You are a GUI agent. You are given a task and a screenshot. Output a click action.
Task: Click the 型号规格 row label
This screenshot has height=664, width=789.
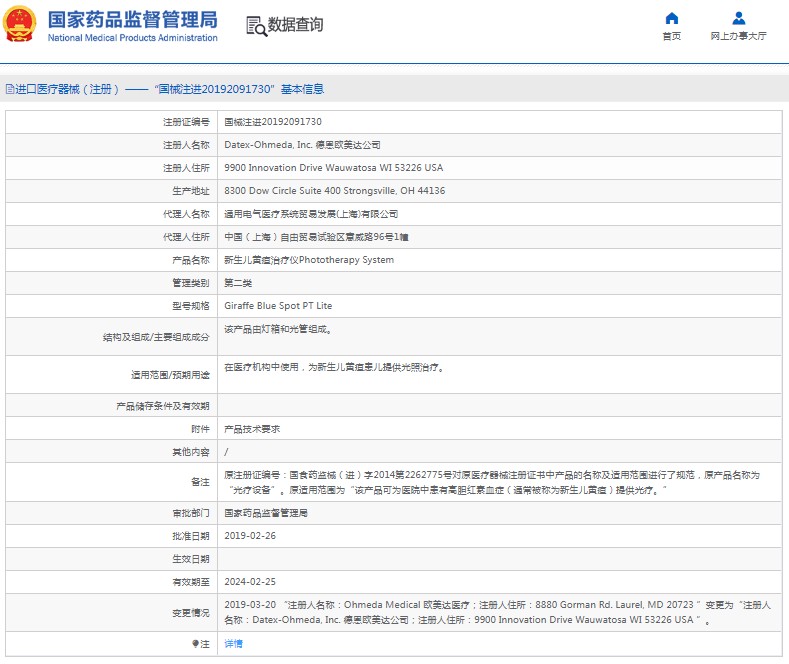191,306
